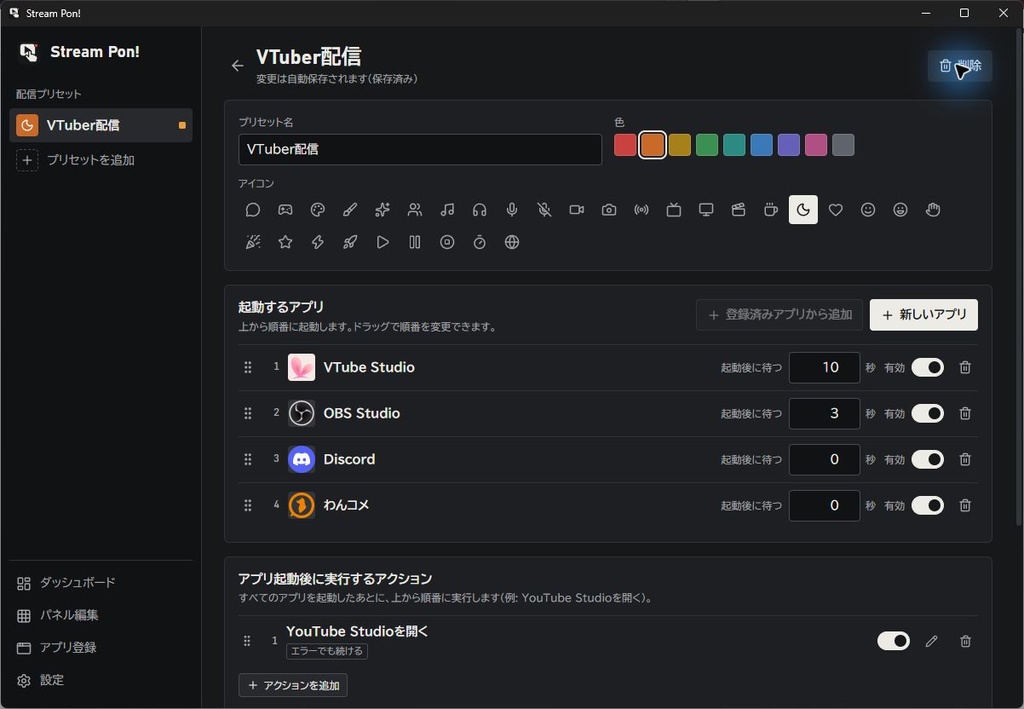This screenshot has height=709, width=1024.
Task: Pick the party popper preset icon
Action: pos(253,242)
